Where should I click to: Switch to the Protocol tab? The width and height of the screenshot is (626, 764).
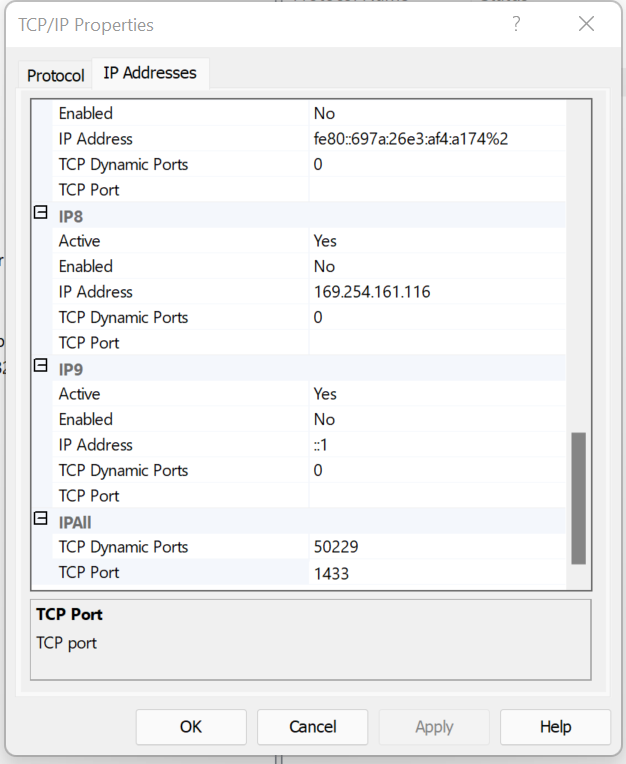(x=56, y=75)
